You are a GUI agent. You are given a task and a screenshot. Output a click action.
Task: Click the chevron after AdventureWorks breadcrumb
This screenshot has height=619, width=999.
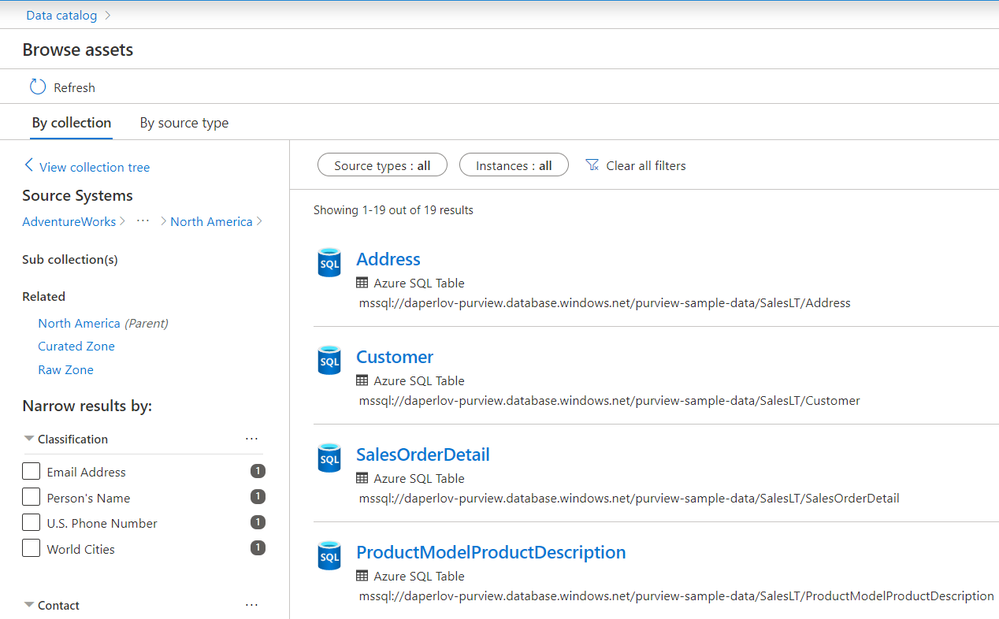[x=122, y=221]
